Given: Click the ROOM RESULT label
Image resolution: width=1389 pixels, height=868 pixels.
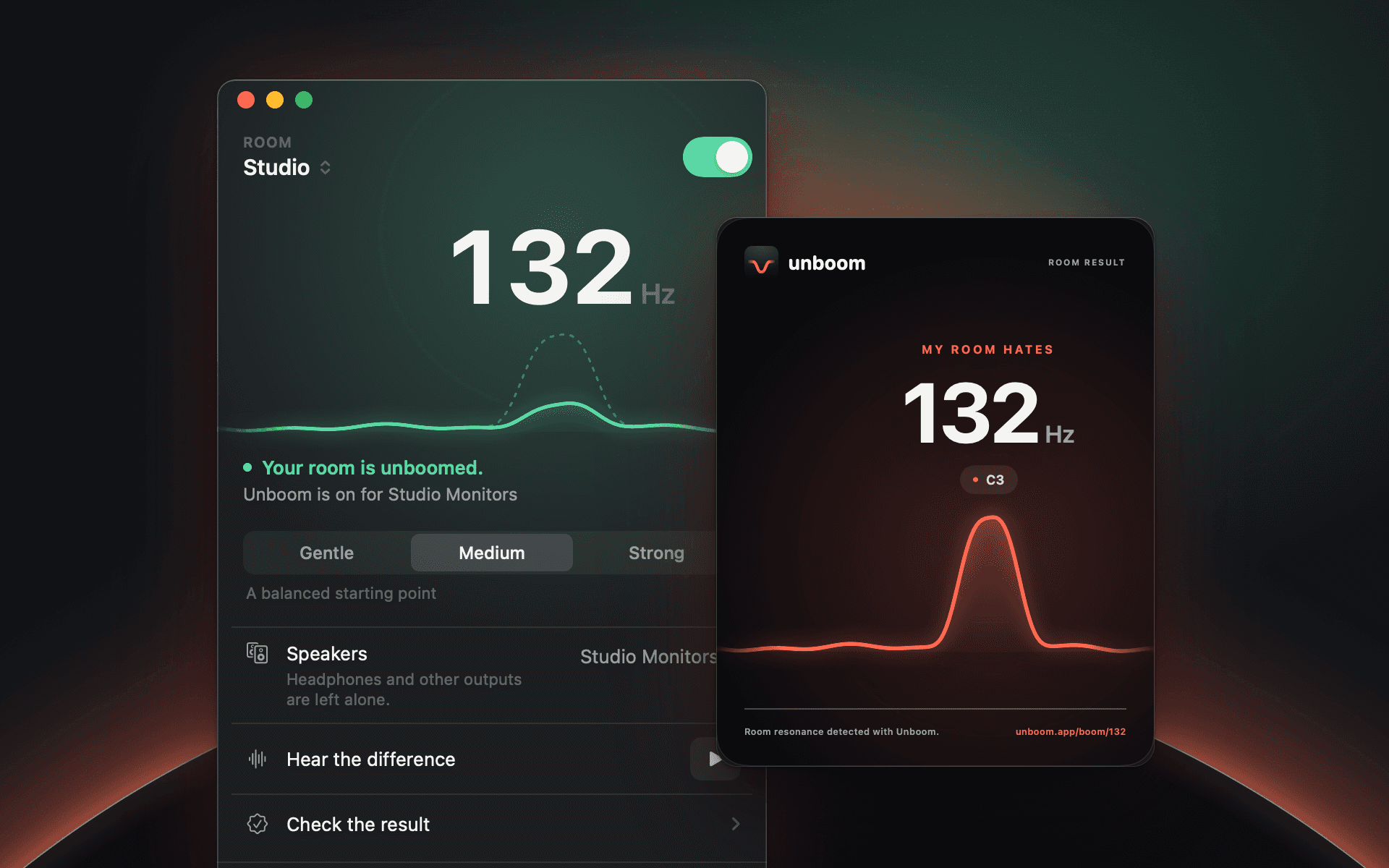Looking at the screenshot, I should click(1087, 263).
